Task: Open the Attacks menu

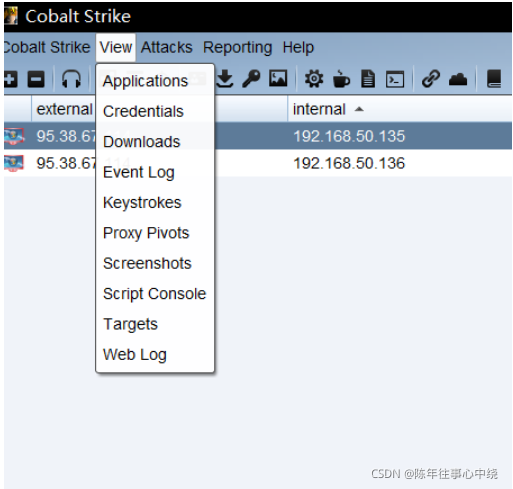Action: (167, 47)
